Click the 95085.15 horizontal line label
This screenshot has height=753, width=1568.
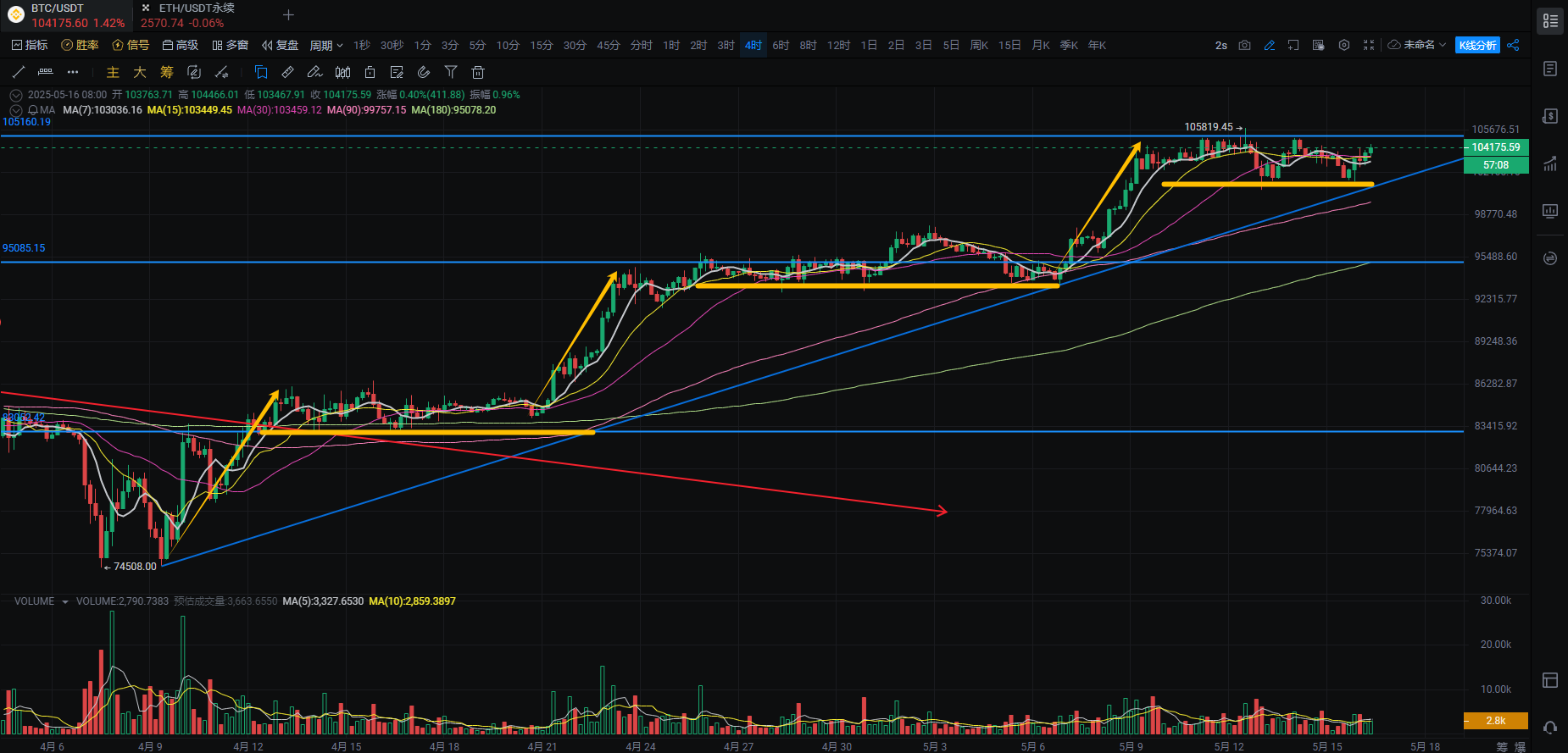click(x=24, y=248)
